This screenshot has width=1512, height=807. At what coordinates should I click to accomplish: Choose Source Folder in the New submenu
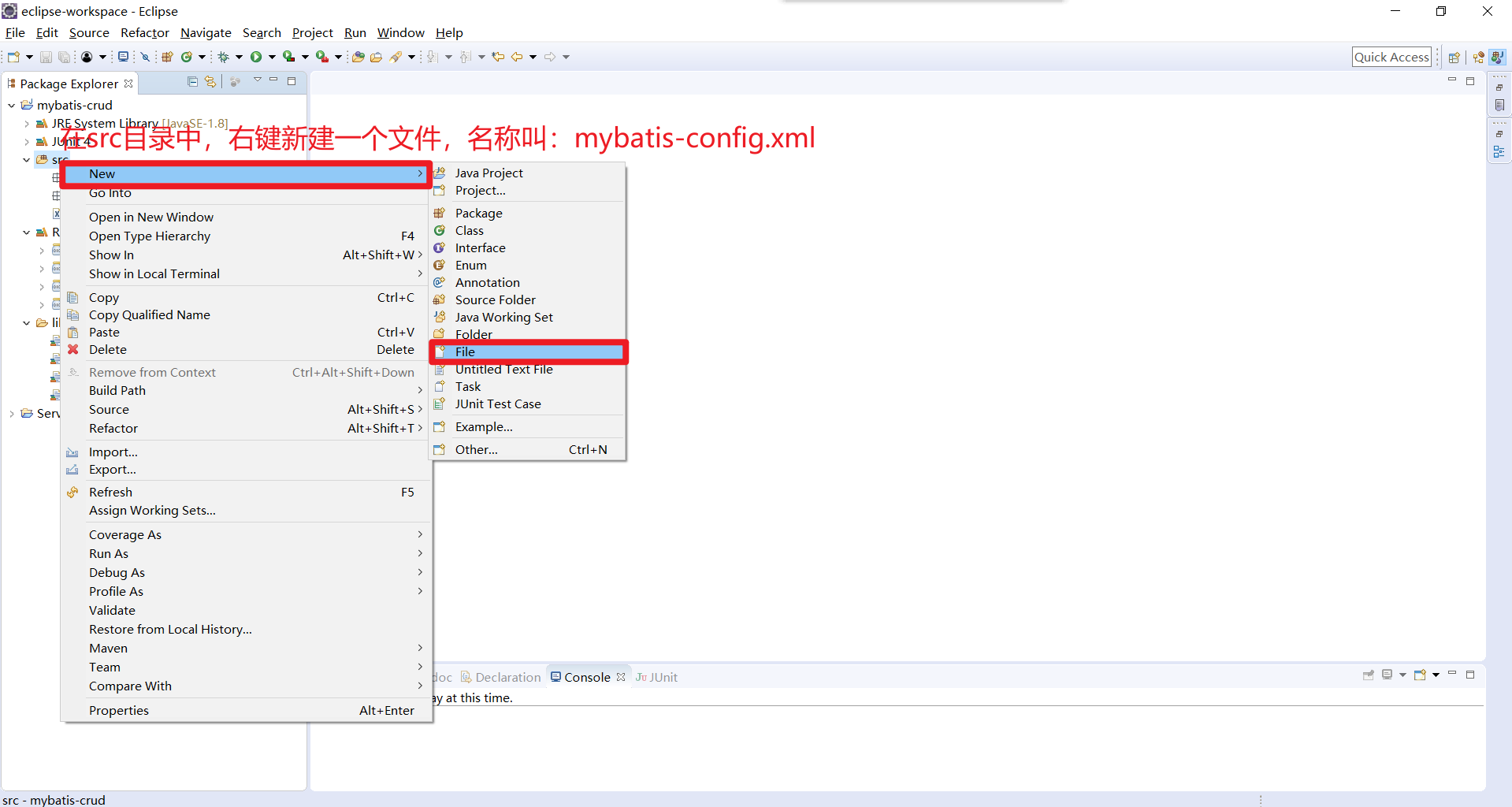(x=528, y=300)
